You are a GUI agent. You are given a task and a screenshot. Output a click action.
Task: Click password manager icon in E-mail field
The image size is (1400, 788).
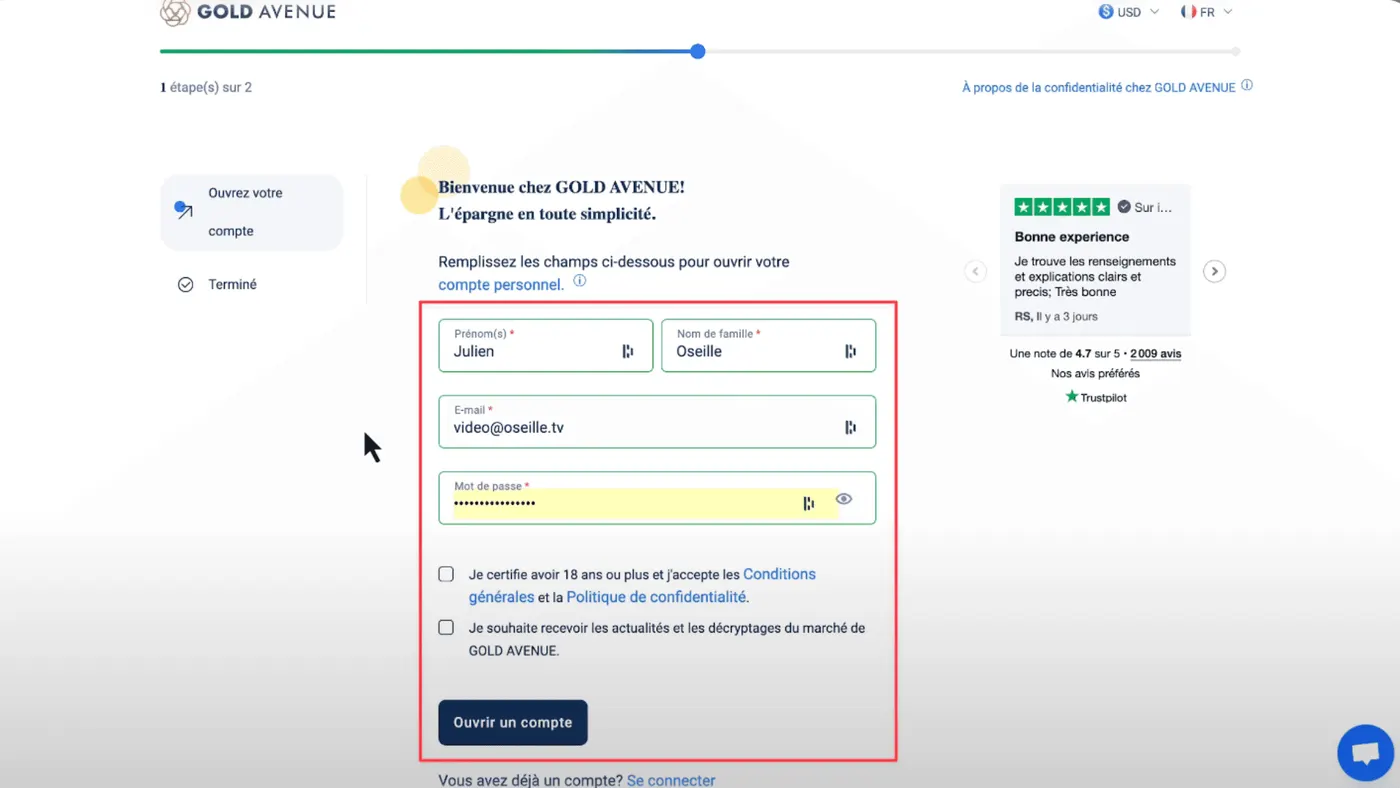click(850, 427)
